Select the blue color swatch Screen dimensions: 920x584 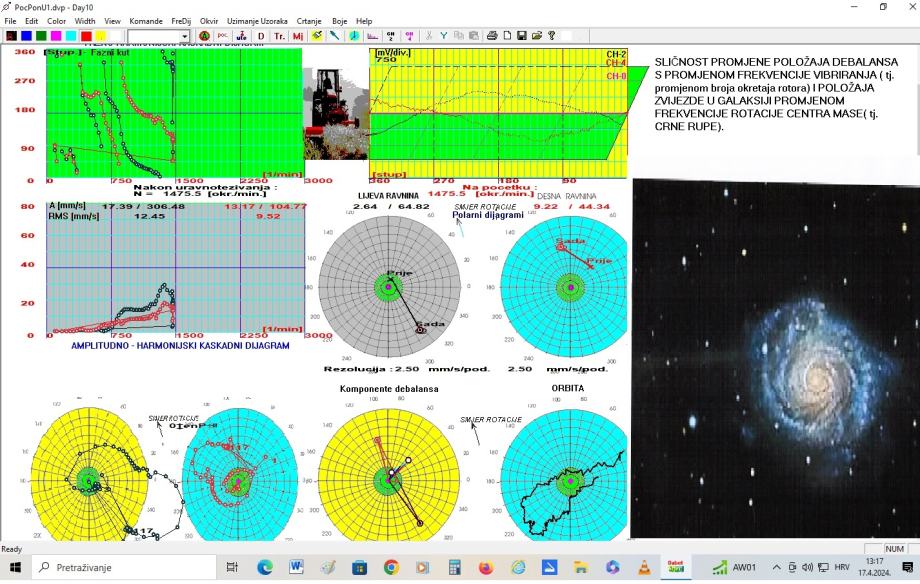26,36
